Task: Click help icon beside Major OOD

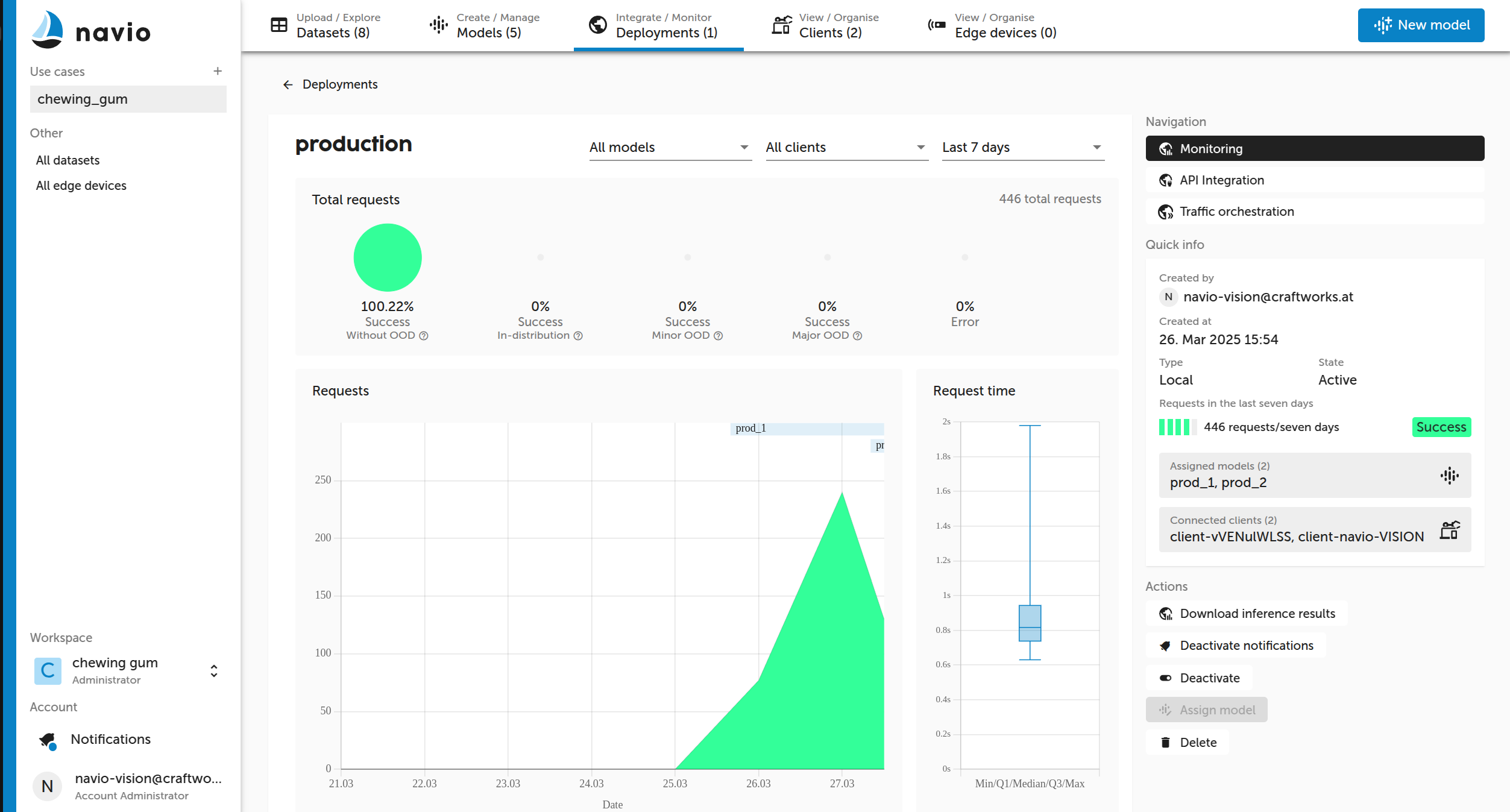Action: (857, 336)
